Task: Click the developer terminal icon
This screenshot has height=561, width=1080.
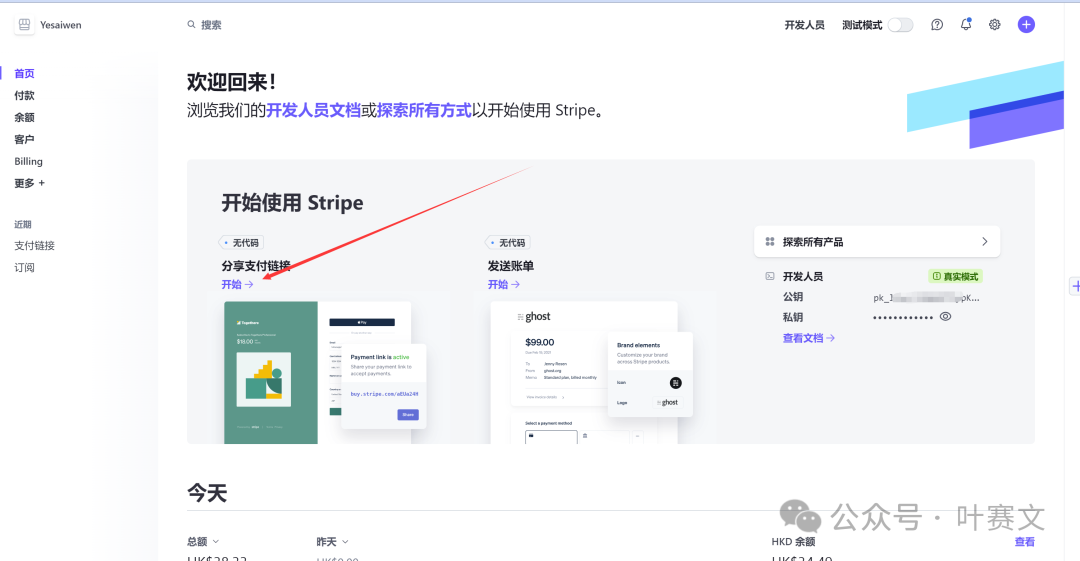Action: pyautogui.click(x=770, y=276)
